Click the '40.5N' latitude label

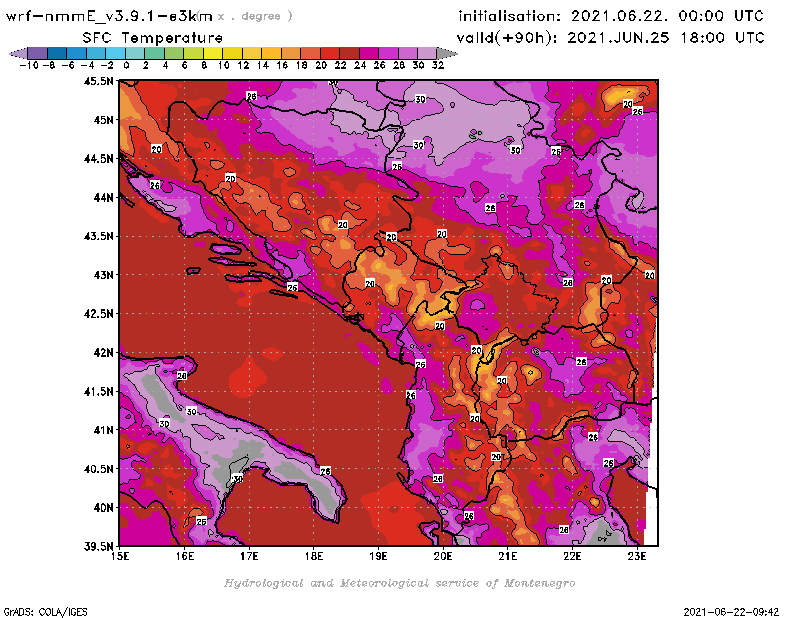click(98, 469)
